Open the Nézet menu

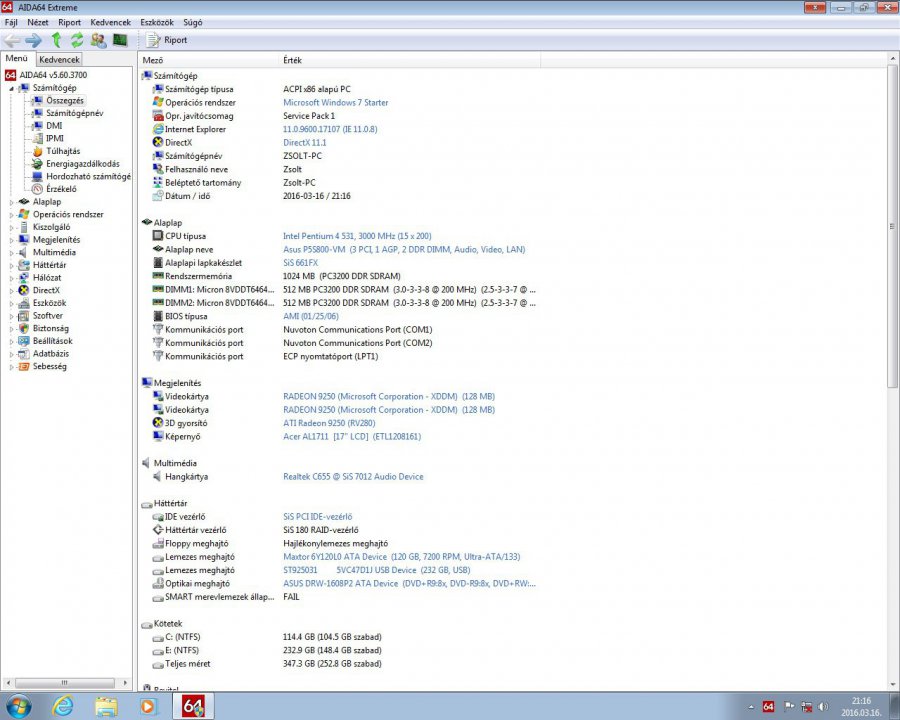[x=38, y=22]
